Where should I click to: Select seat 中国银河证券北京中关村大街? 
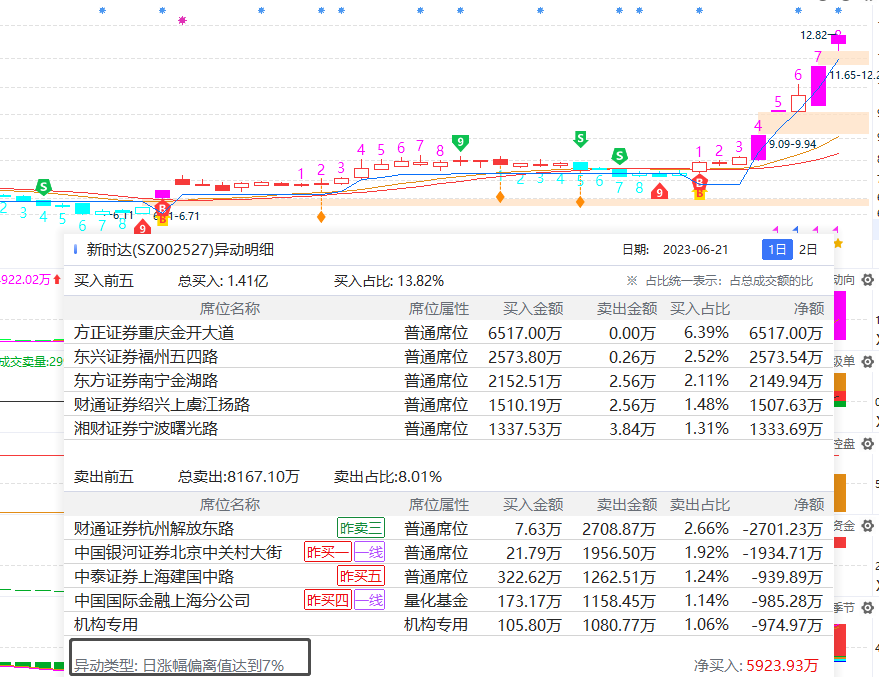pos(178,553)
